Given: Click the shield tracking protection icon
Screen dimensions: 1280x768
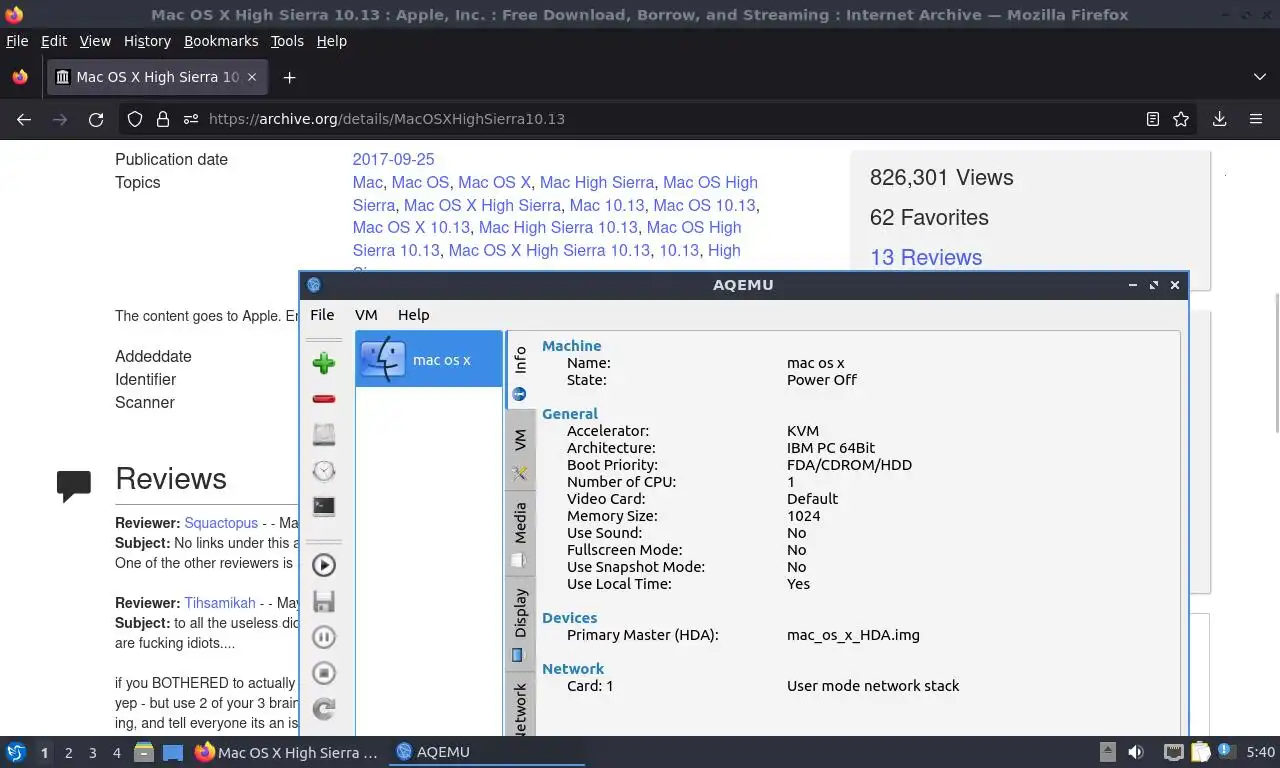Looking at the screenshot, I should [x=135, y=119].
